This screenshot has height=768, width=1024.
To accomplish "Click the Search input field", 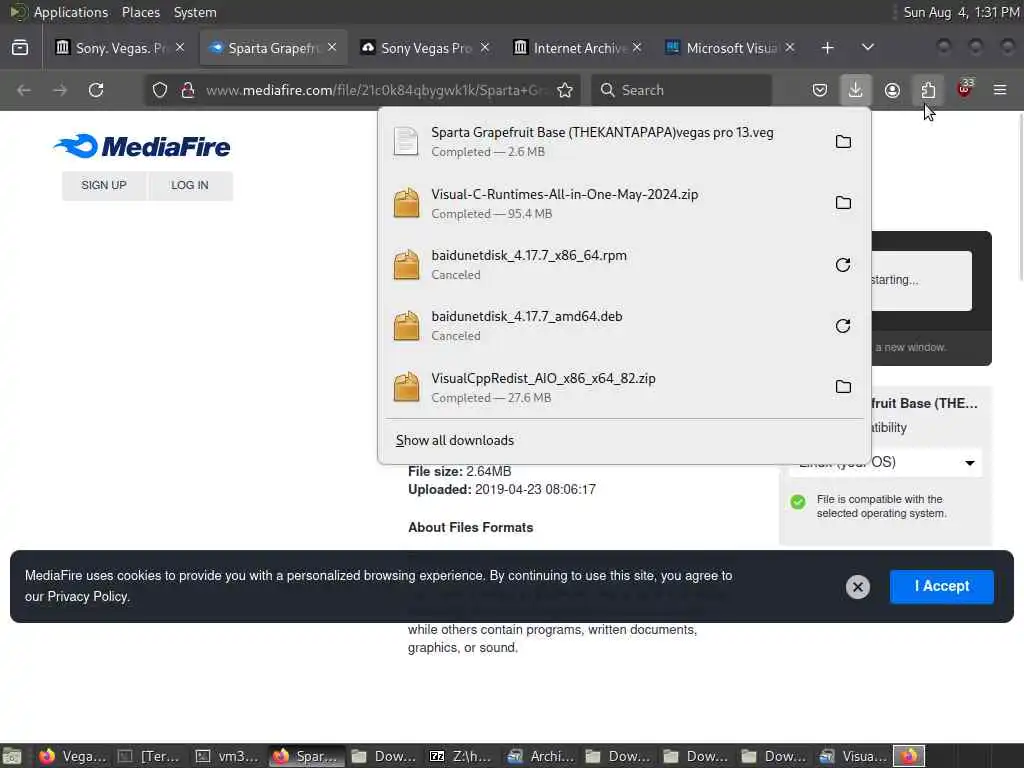I will (681, 90).
